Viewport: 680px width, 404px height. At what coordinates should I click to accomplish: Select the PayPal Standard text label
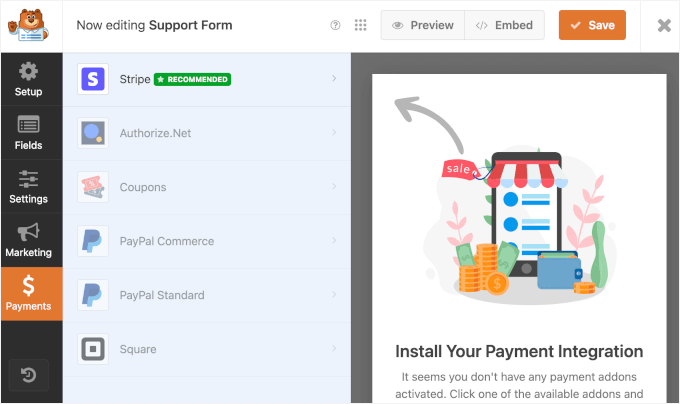pos(162,295)
